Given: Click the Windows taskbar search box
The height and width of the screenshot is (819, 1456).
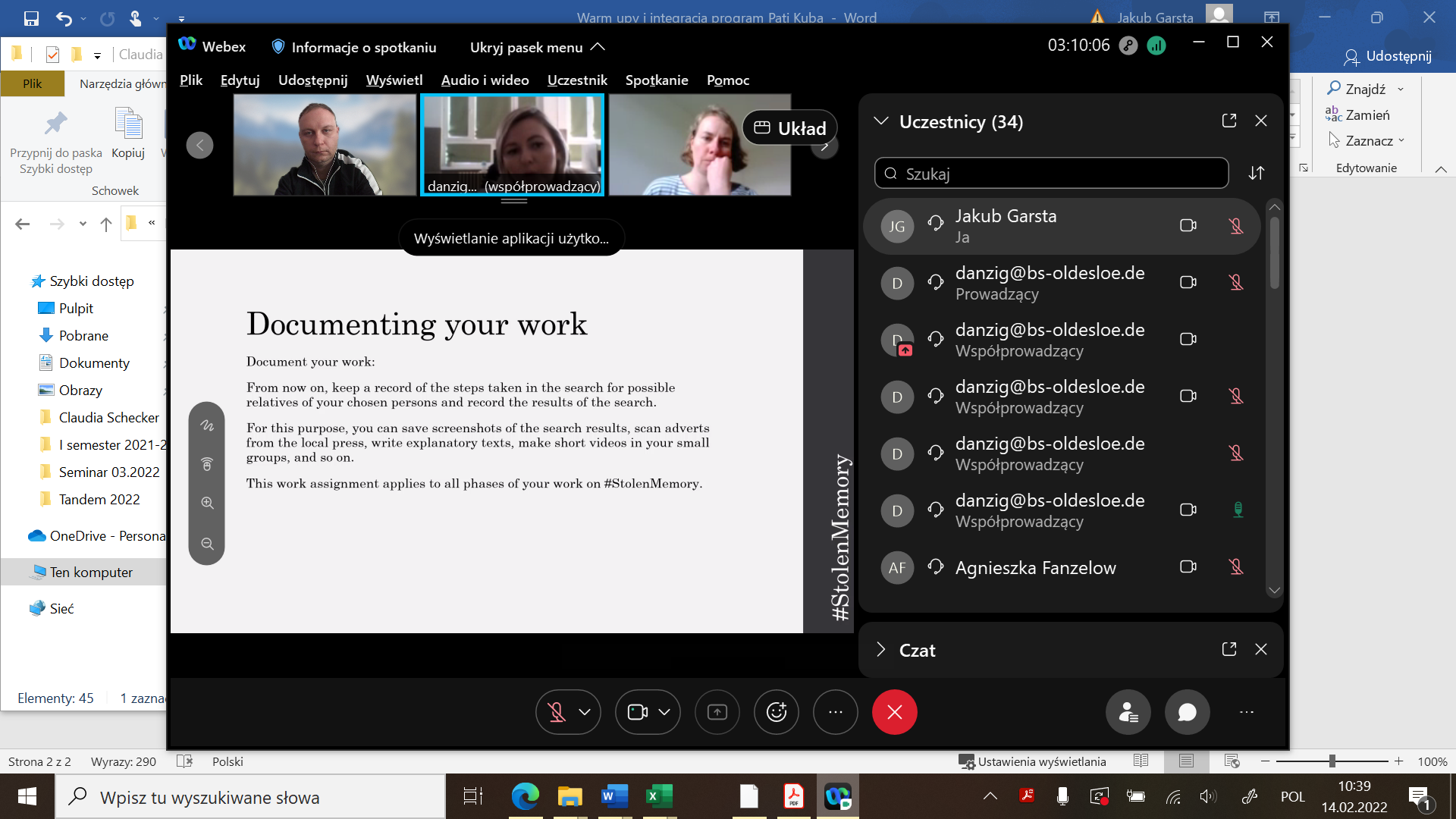Looking at the screenshot, I should pyautogui.click(x=250, y=797).
